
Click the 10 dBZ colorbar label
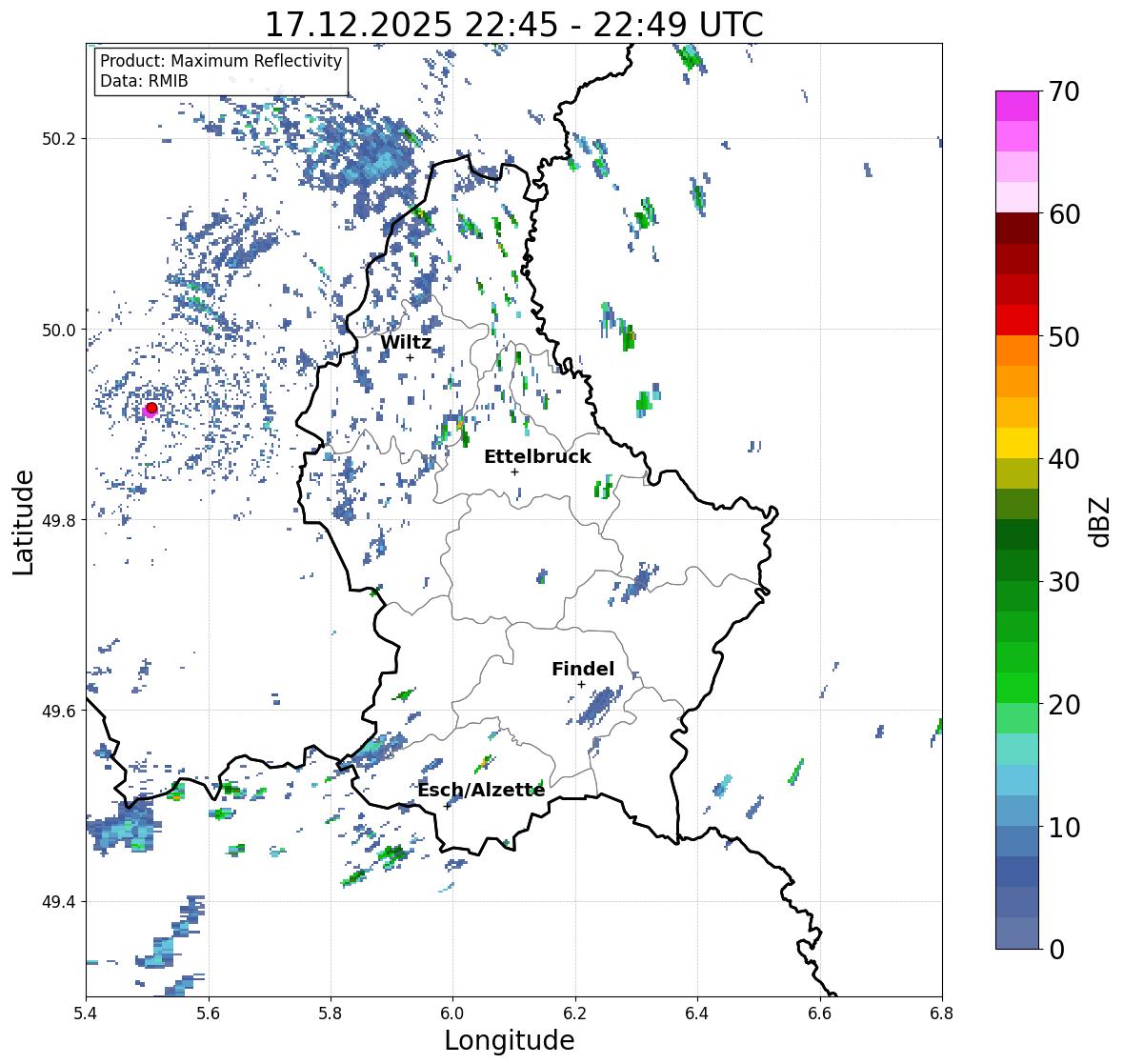(1064, 827)
